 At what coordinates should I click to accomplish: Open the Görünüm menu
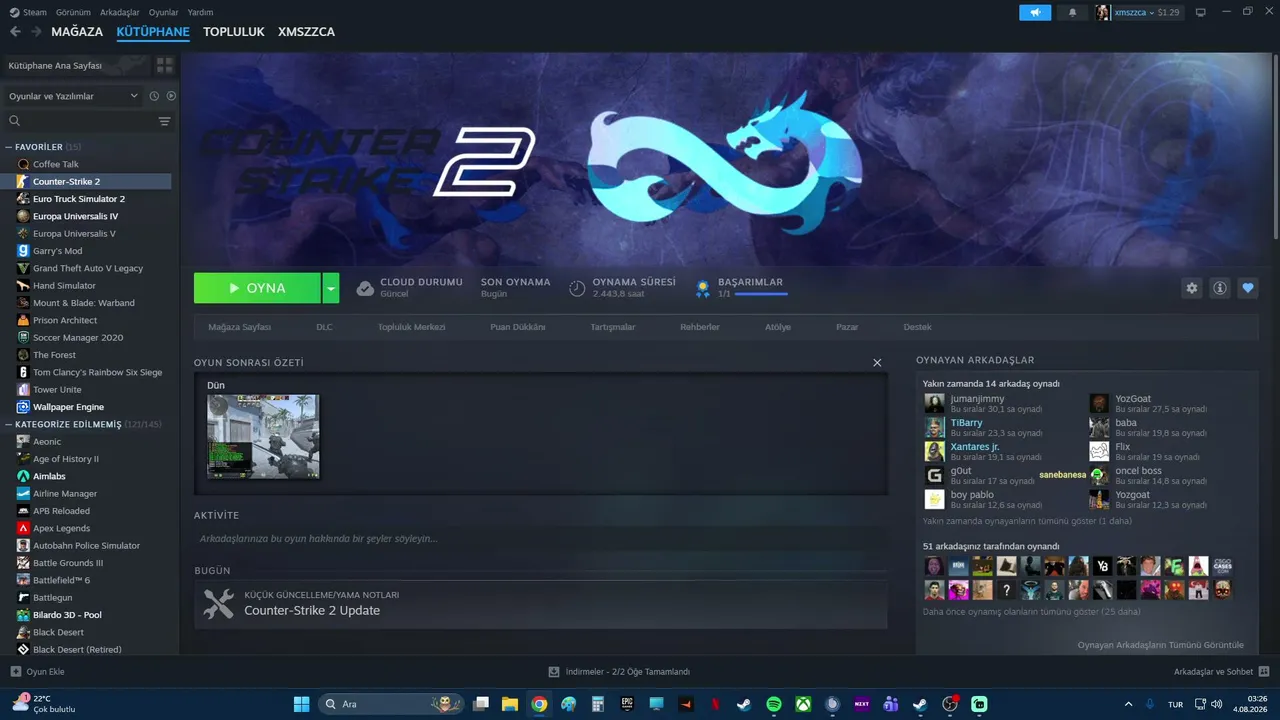point(74,12)
